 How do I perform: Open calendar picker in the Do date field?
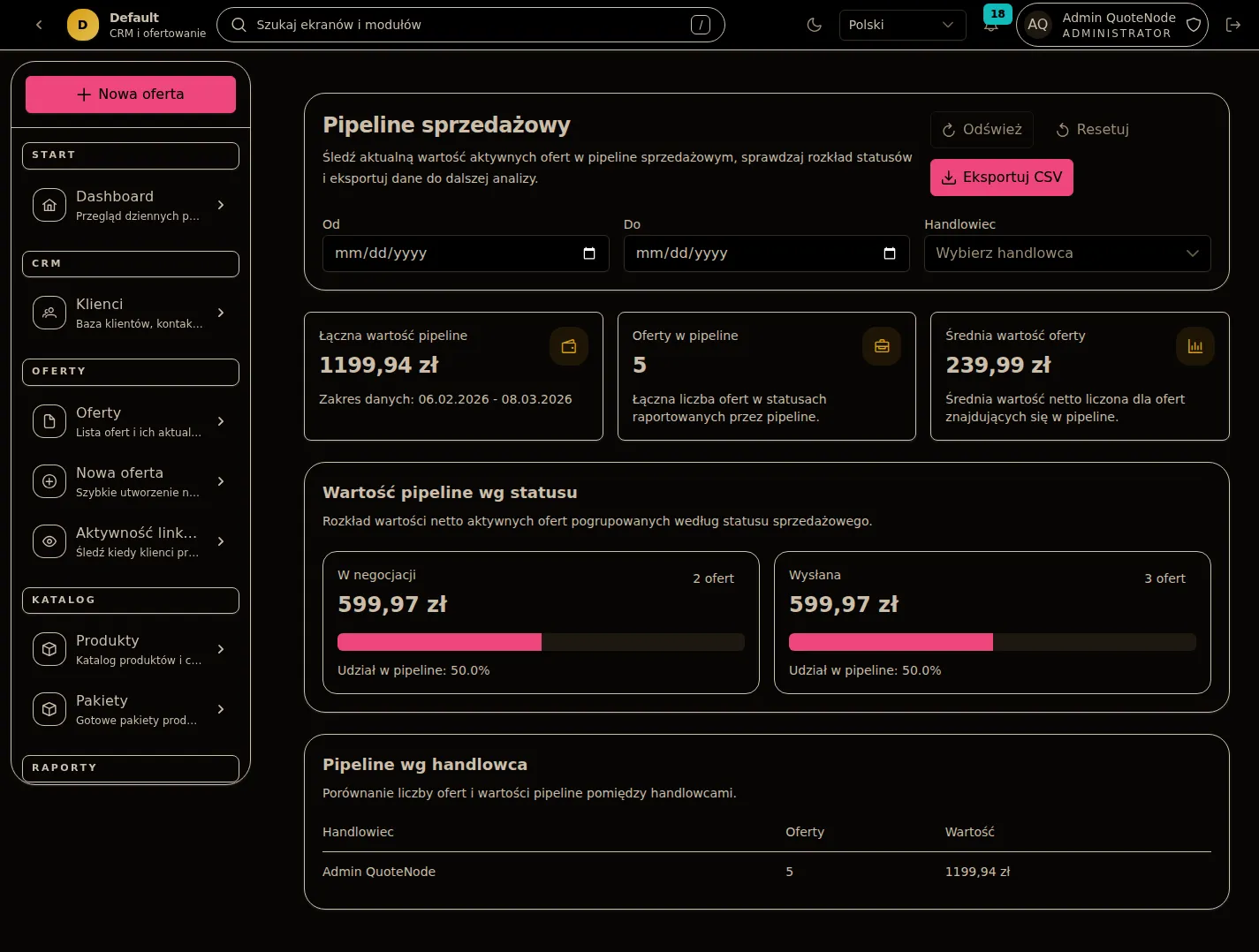click(890, 253)
